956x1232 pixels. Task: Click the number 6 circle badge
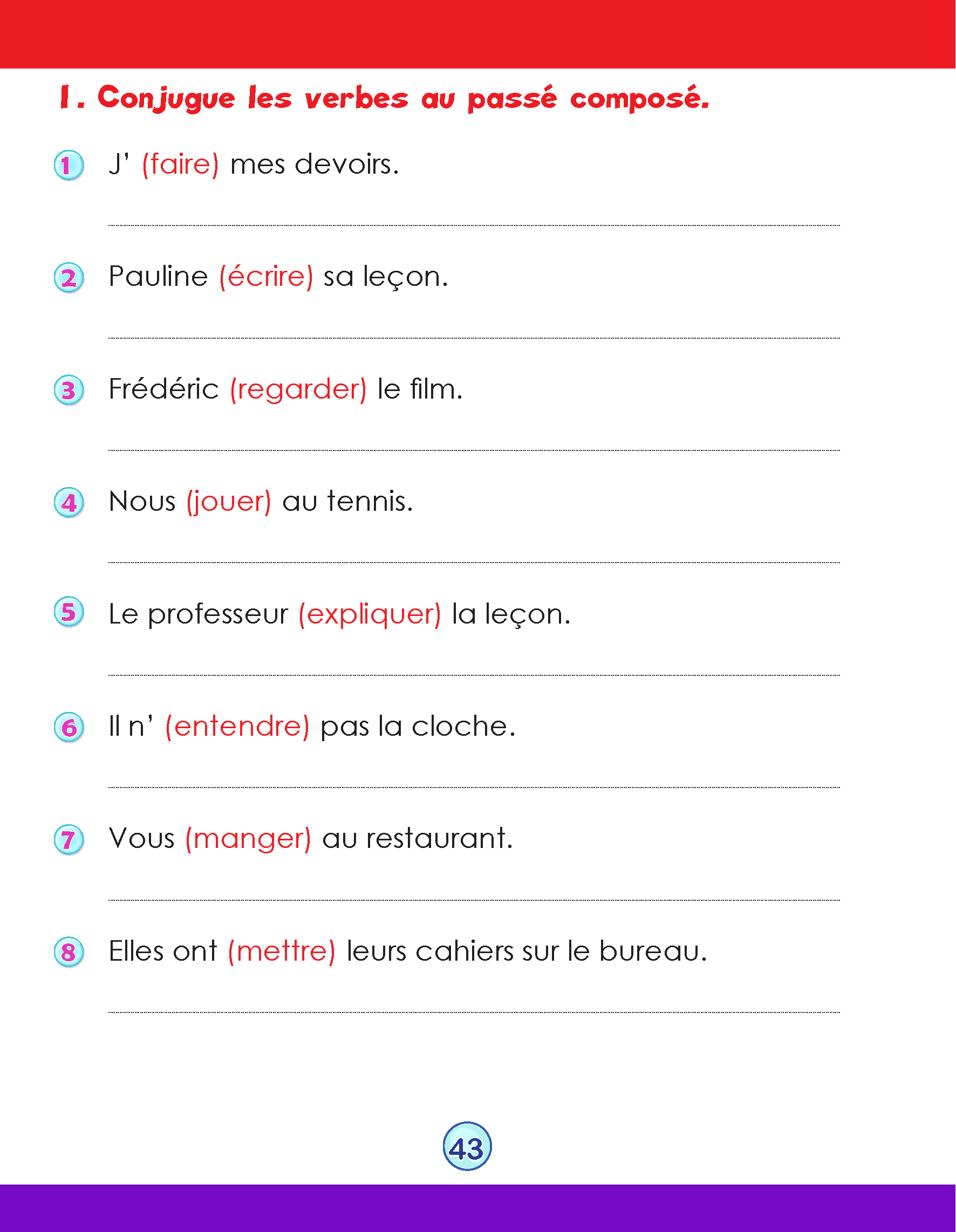coord(69,727)
